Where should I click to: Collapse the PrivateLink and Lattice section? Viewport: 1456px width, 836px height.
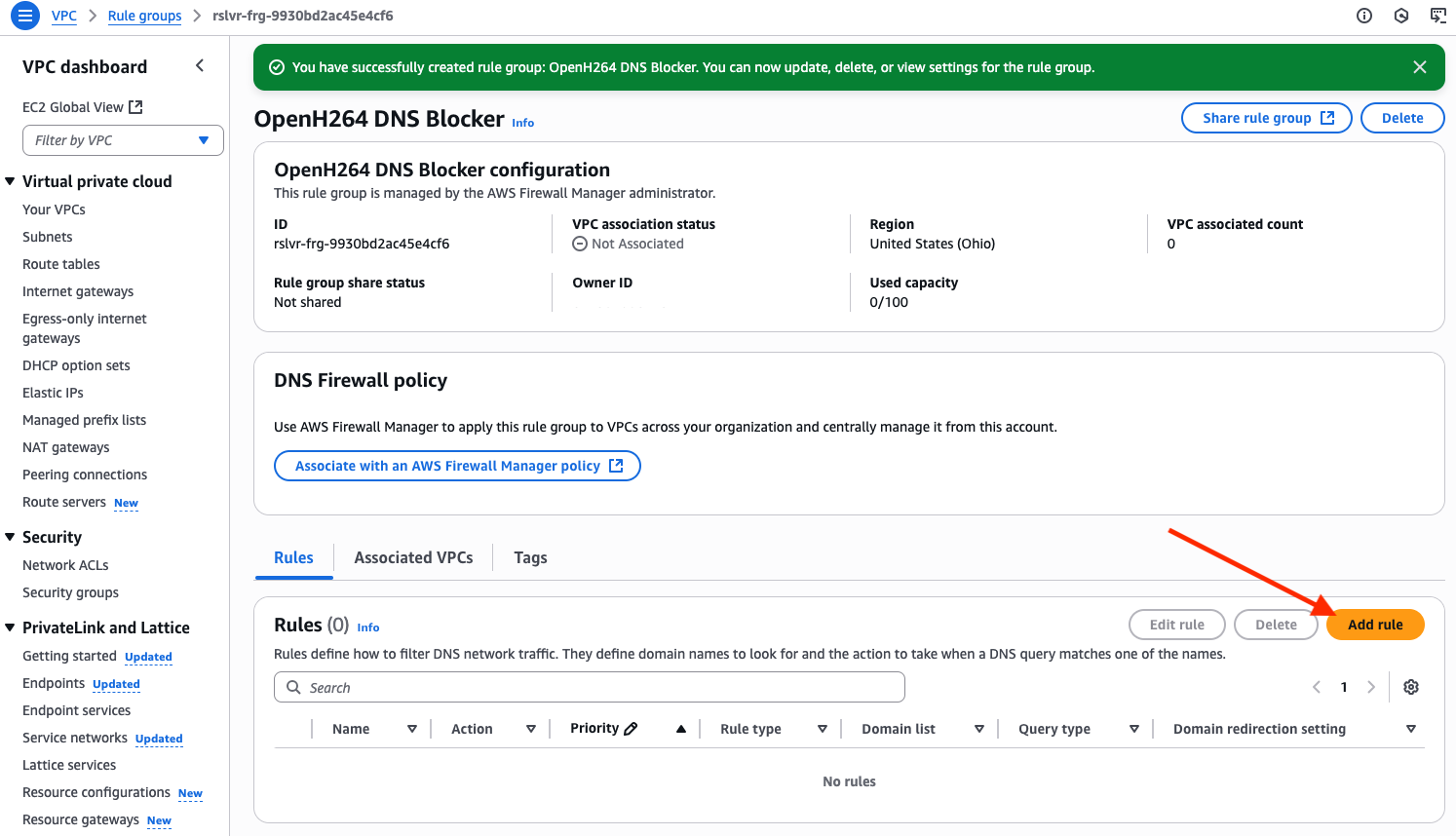pyautogui.click(x=11, y=627)
